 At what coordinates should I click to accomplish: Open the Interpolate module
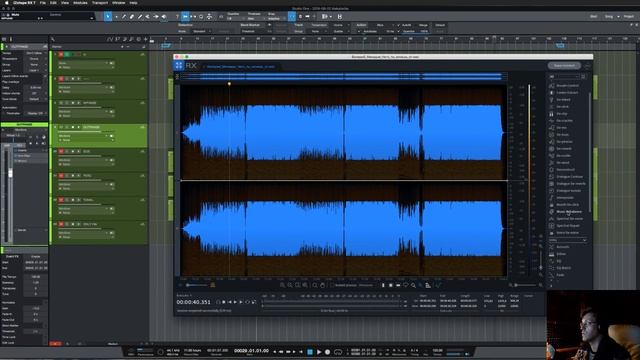point(565,198)
